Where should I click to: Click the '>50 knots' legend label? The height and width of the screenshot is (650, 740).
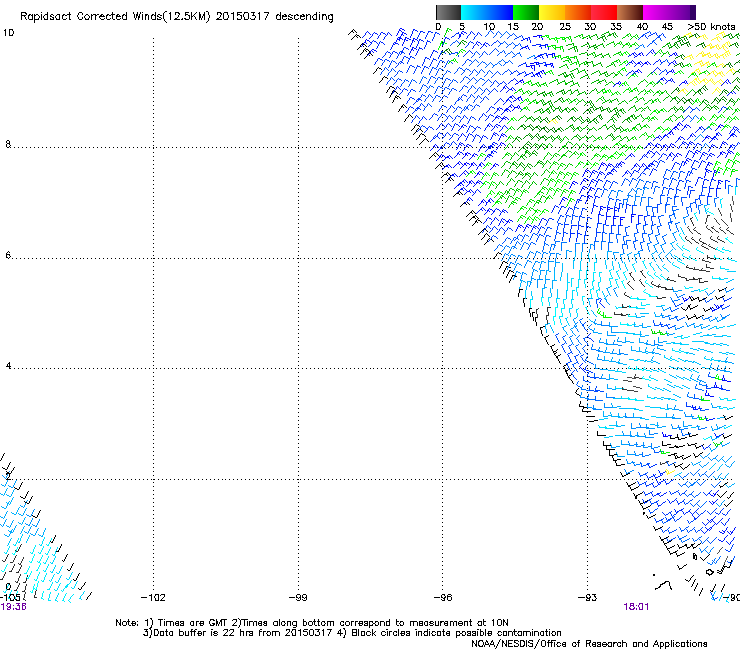click(x=711, y=27)
